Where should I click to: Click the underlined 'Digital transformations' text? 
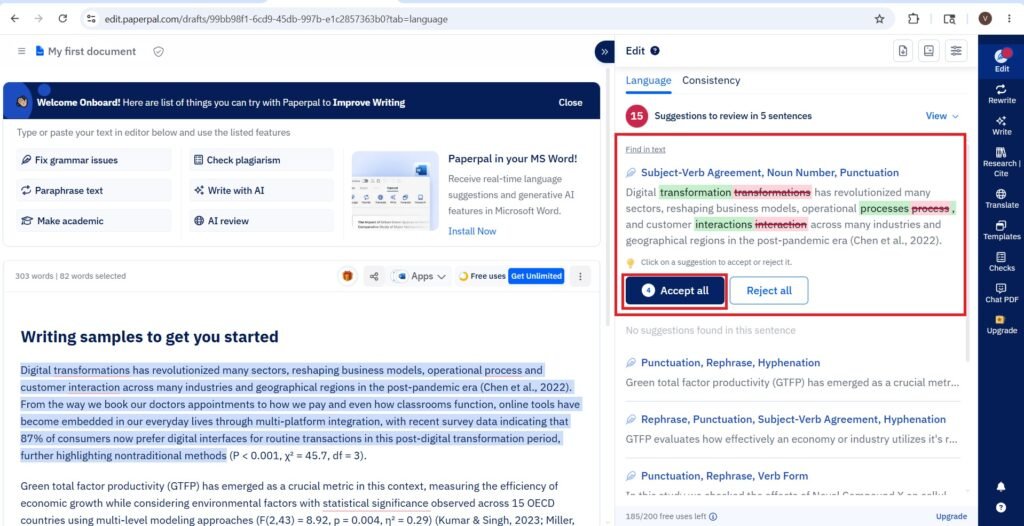(x=75, y=370)
